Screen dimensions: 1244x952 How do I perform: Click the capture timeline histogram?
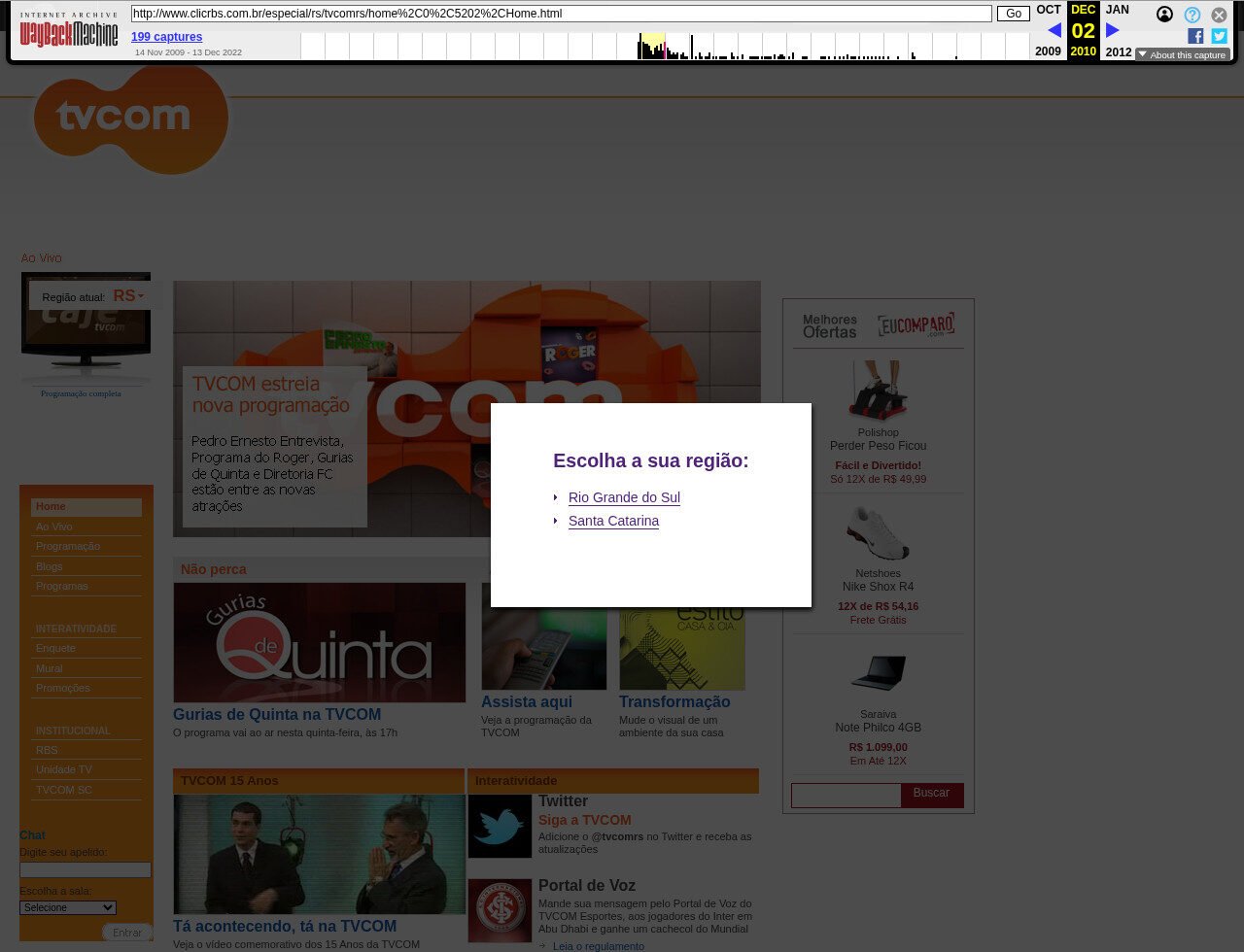point(664,47)
